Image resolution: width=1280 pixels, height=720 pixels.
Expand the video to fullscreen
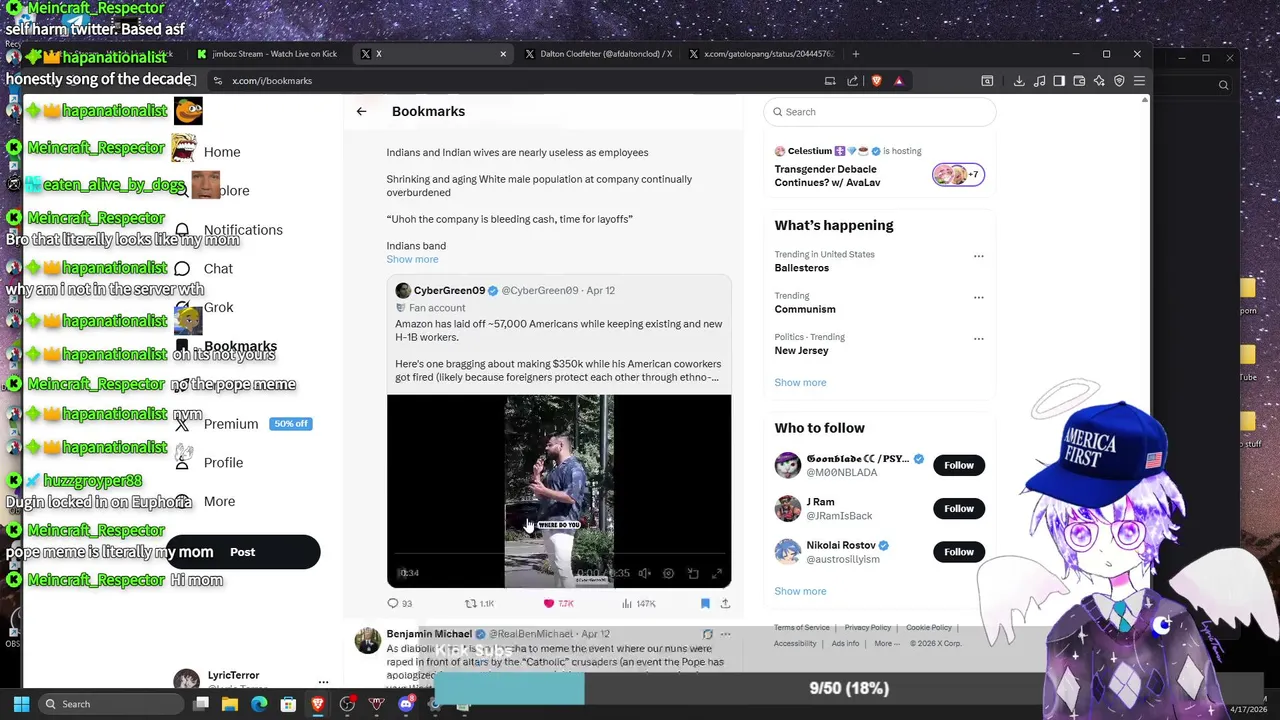click(x=717, y=573)
